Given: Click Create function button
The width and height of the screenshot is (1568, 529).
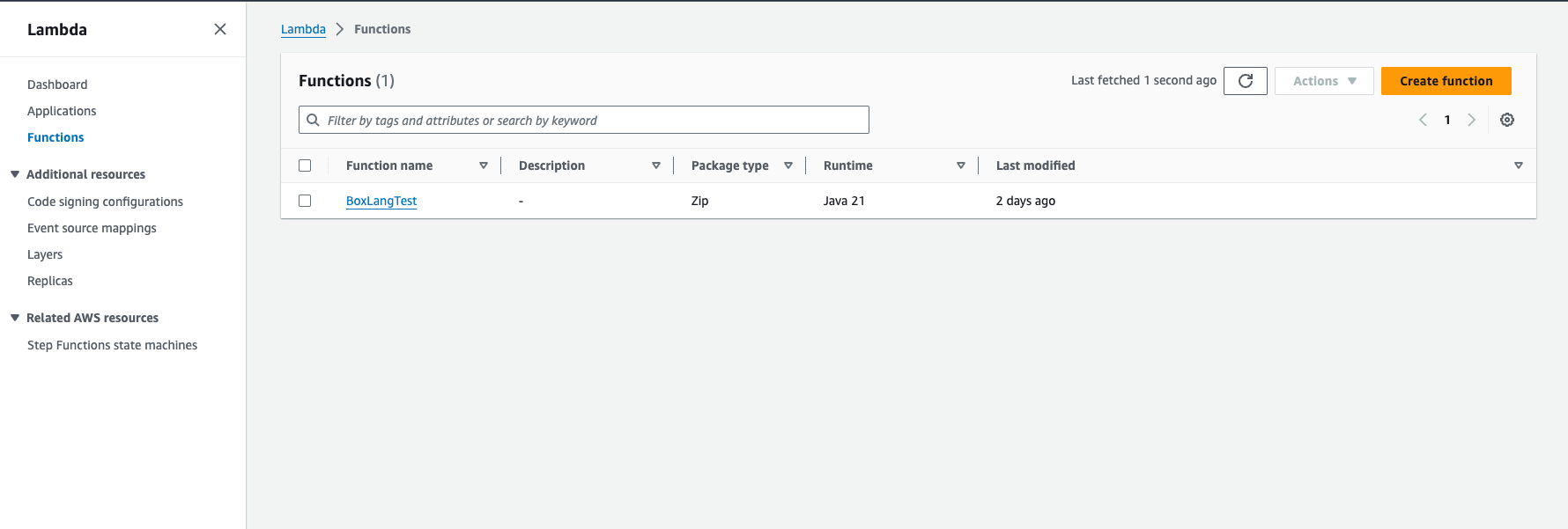Looking at the screenshot, I should pos(1446,81).
